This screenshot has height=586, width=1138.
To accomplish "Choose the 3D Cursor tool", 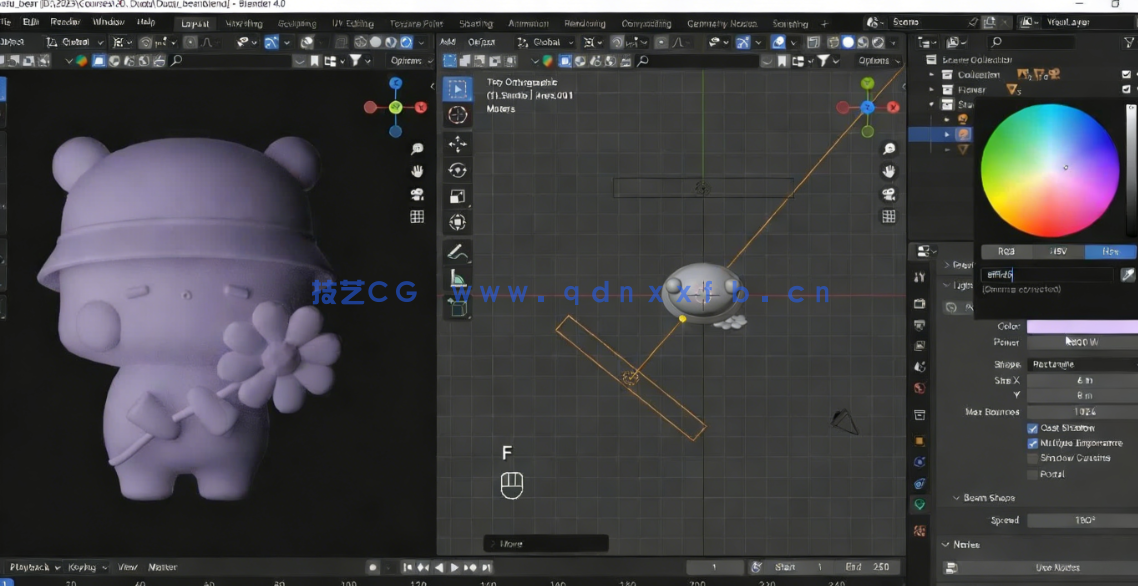I will point(457,115).
